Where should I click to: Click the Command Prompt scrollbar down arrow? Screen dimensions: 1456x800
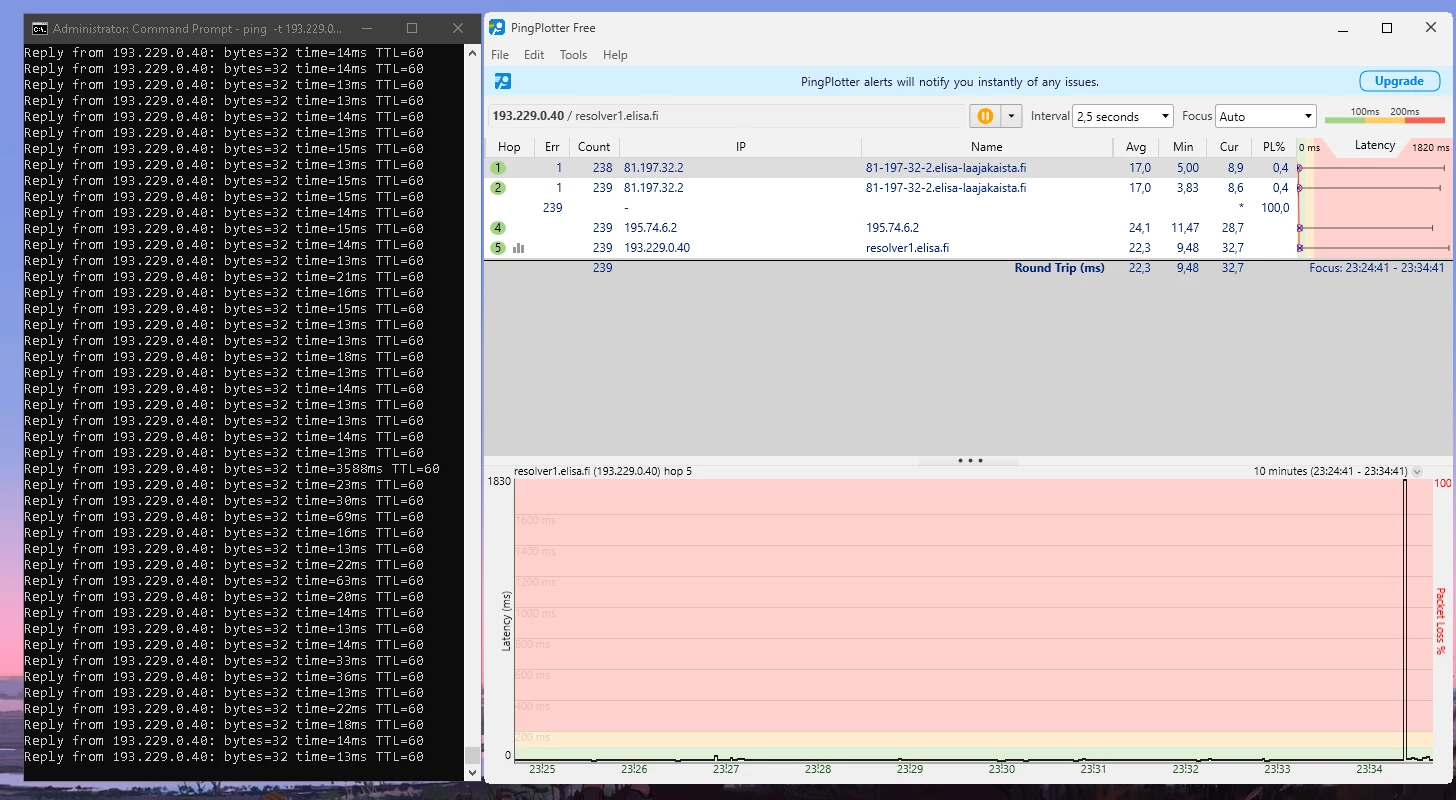point(472,773)
